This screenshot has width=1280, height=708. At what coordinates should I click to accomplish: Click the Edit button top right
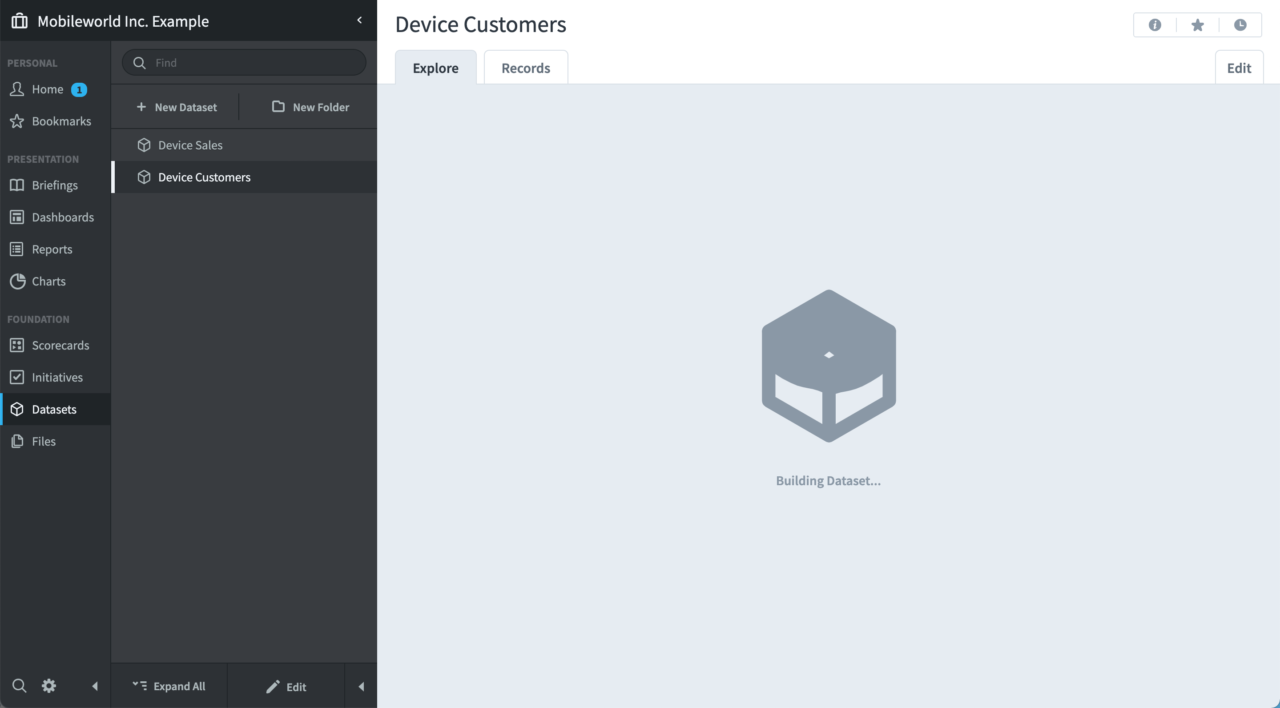pyautogui.click(x=1238, y=67)
